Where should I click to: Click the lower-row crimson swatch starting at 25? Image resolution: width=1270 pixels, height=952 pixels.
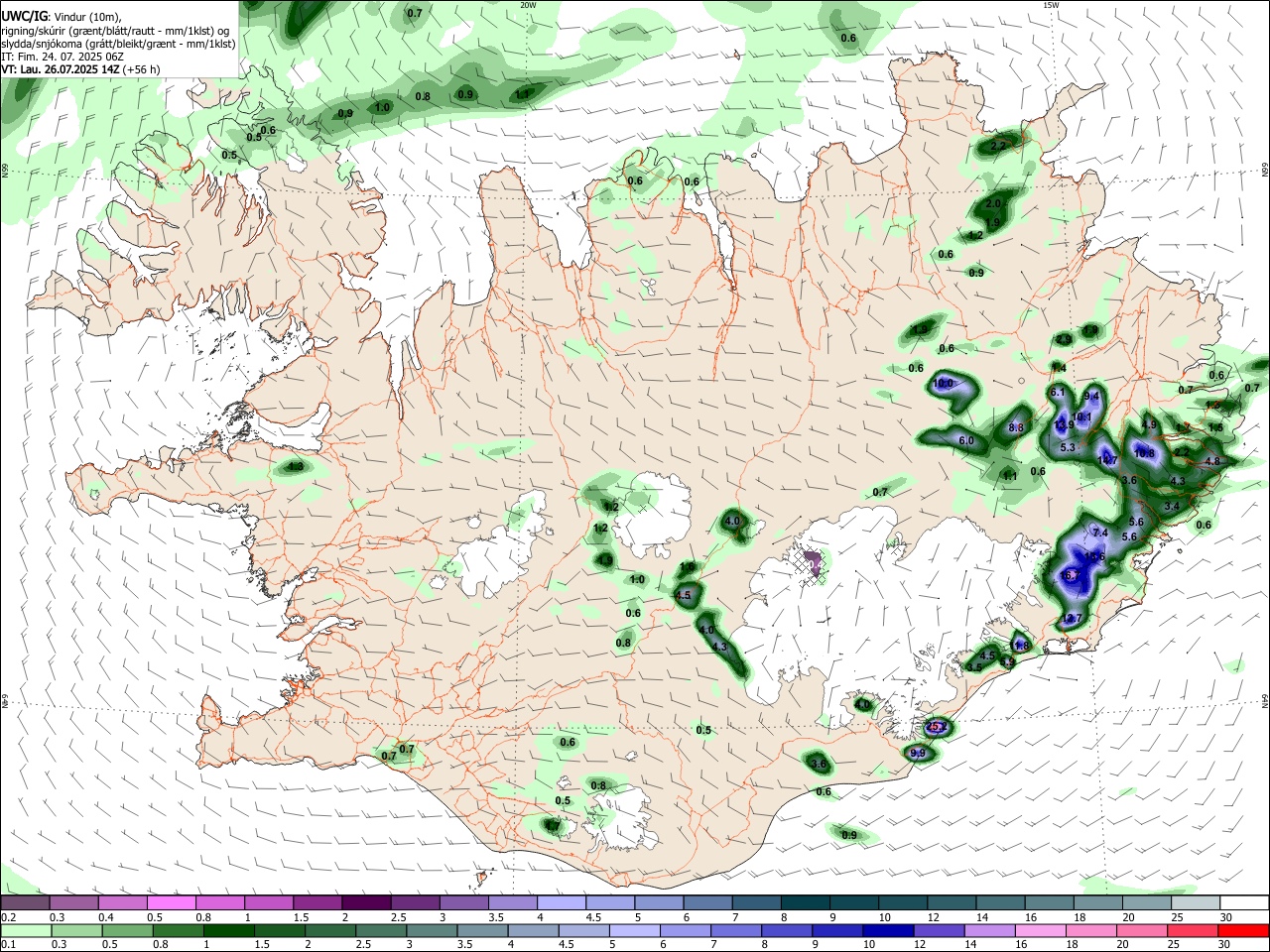point(1194,930)
